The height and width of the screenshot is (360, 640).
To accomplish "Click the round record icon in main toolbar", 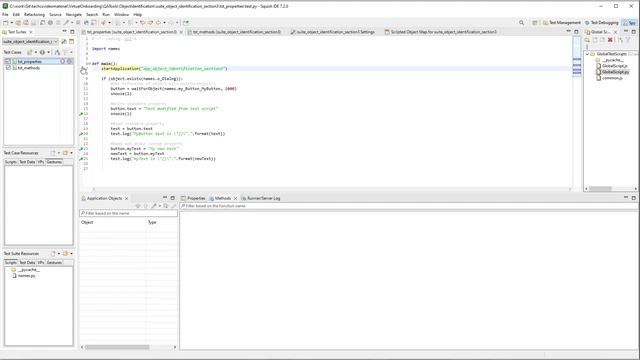I will point(50,23).
